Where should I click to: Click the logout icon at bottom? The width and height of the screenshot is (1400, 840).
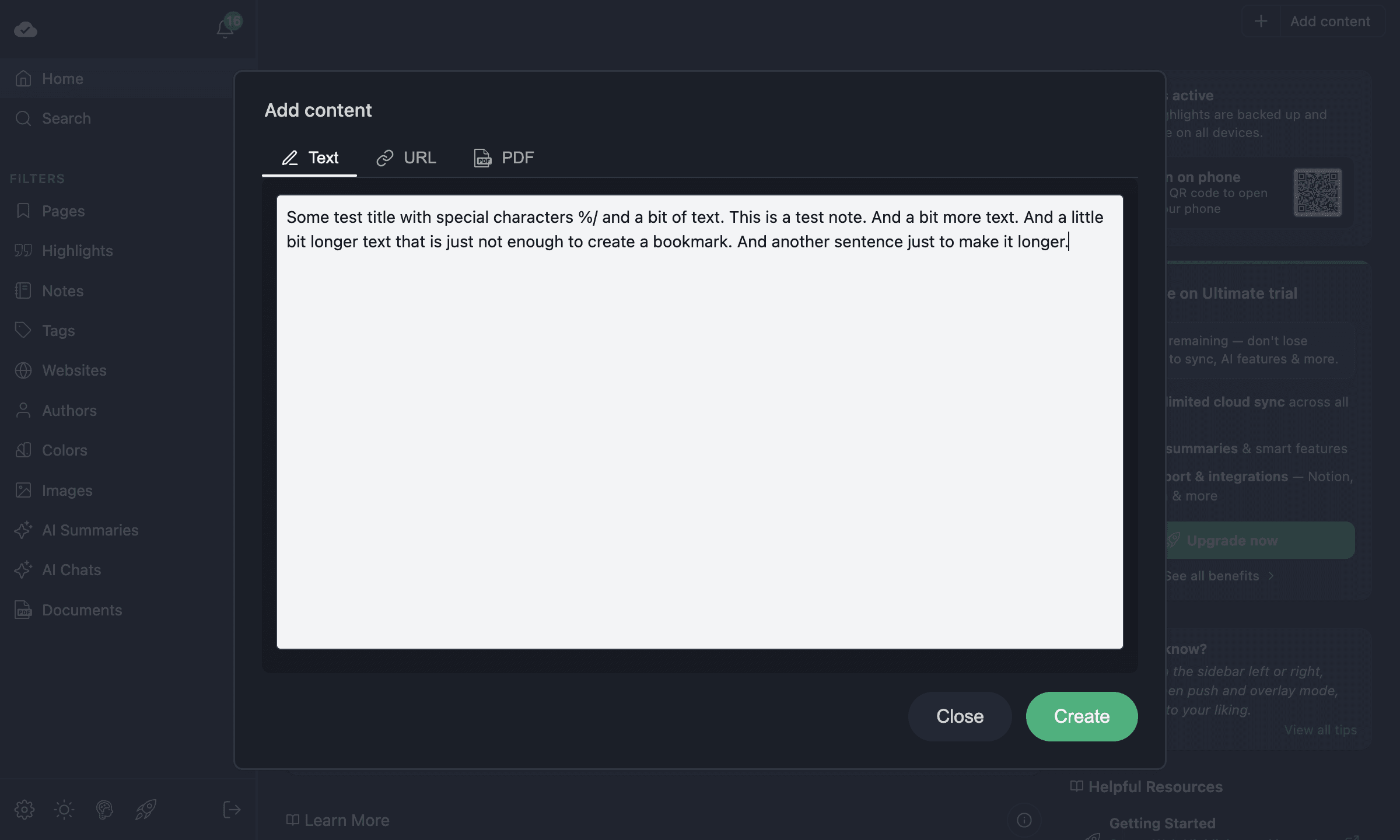231,810
